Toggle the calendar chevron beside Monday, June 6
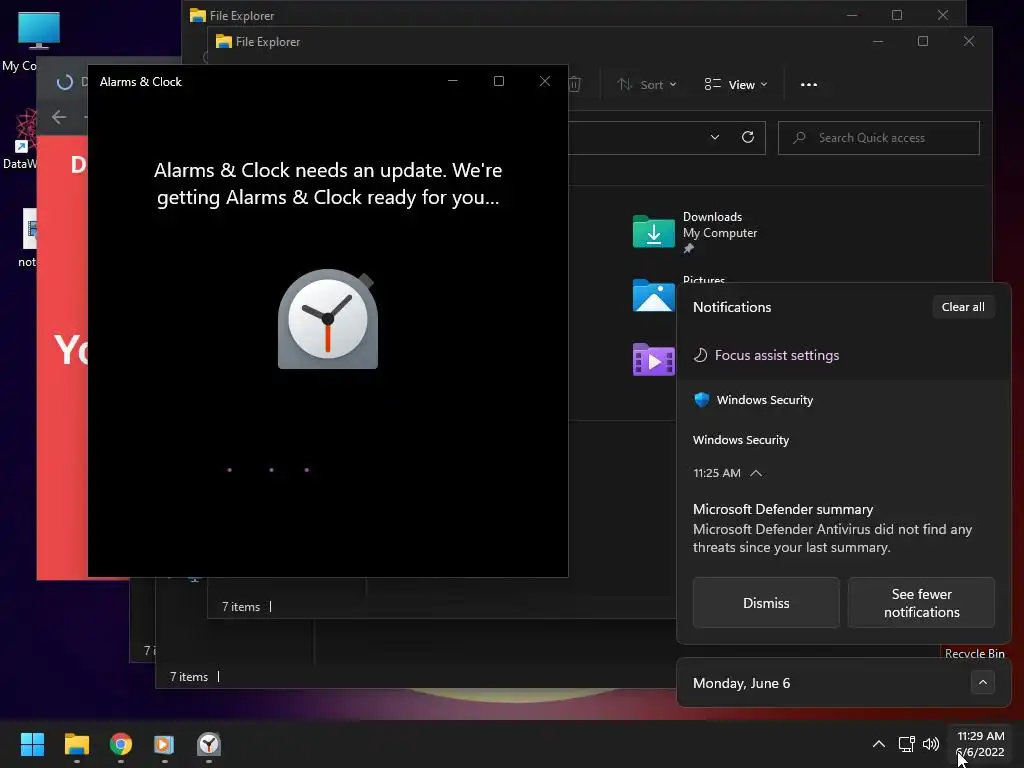Viewport: 1024px width, 768px height. (x=982, y=683)
